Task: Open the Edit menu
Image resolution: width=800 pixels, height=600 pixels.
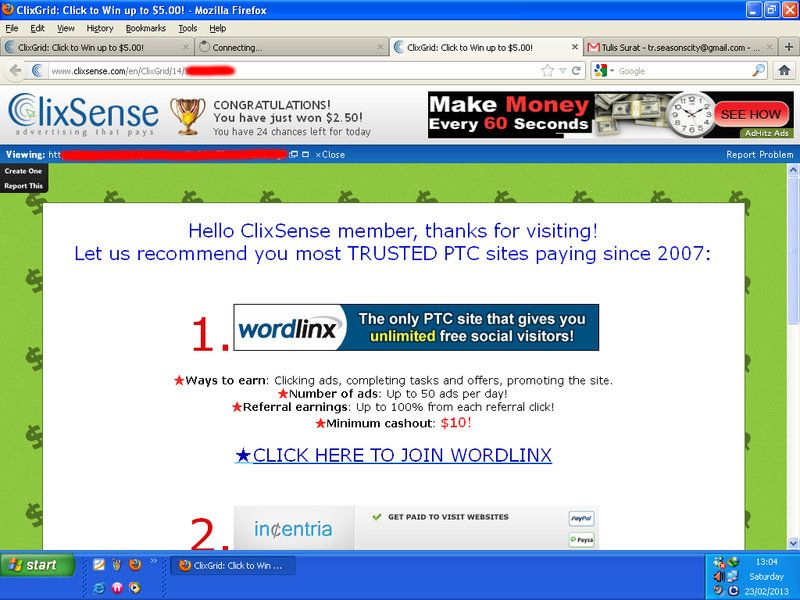Action: (x=37, y=28)
